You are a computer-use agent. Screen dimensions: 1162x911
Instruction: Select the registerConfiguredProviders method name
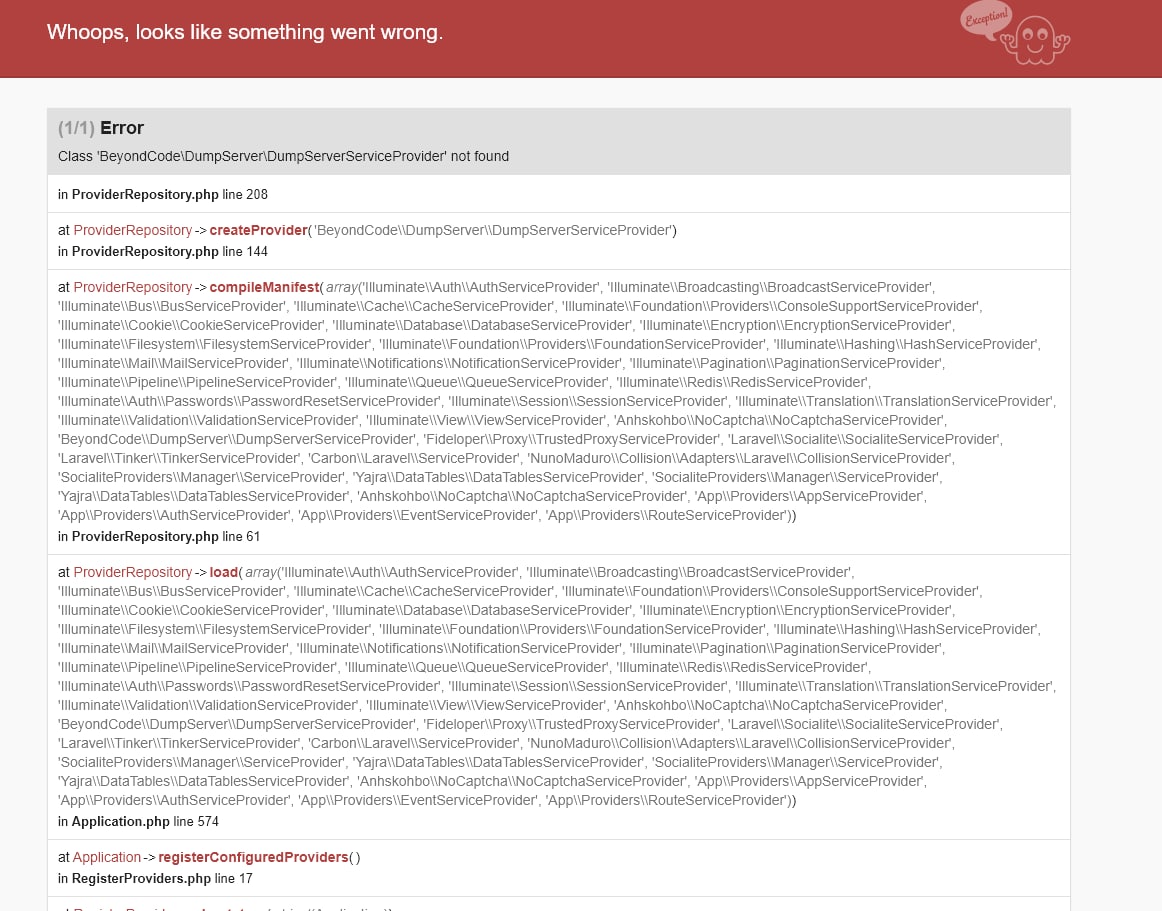click(253, 857)
